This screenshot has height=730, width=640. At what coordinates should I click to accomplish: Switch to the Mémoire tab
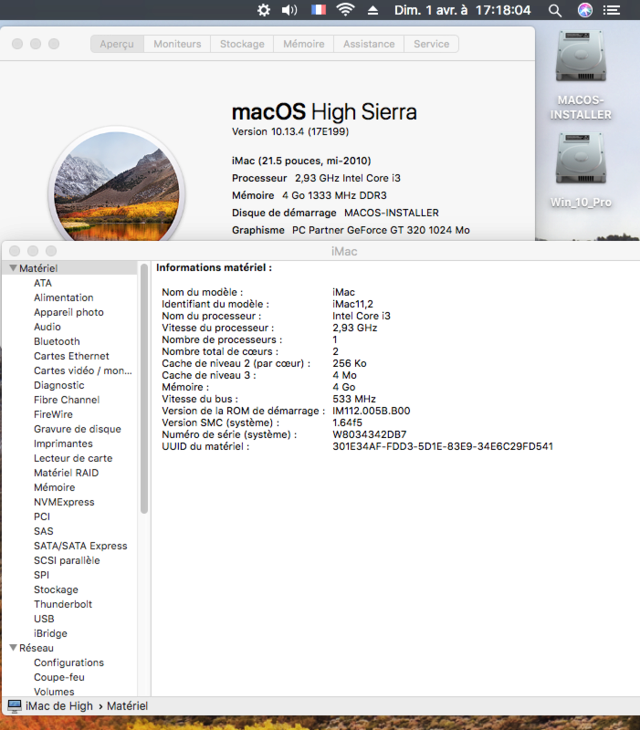coord(304,44)
